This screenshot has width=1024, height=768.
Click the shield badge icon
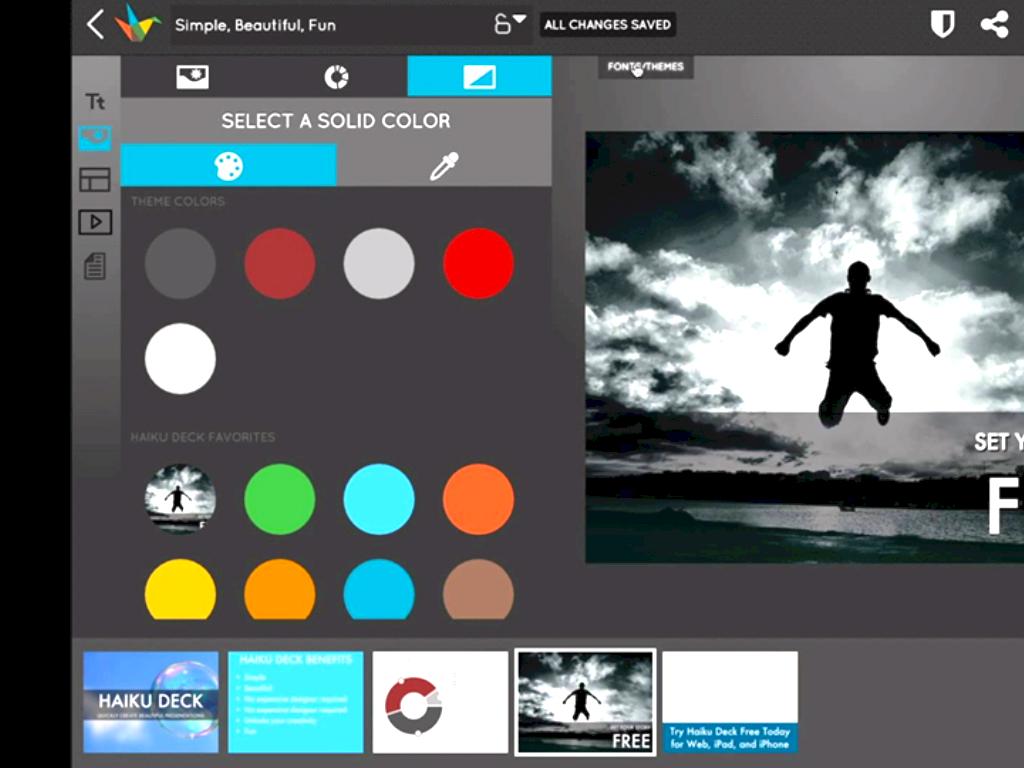click(942, 25)
